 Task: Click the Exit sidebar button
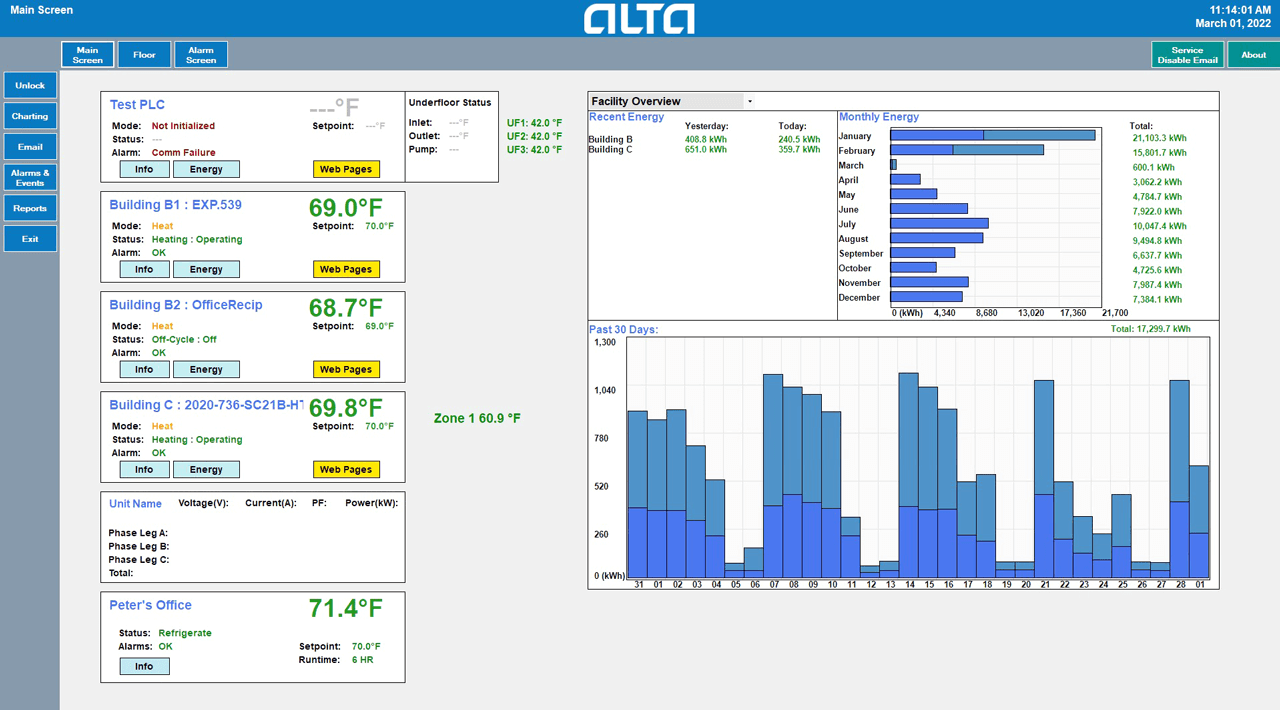point(30,238)
